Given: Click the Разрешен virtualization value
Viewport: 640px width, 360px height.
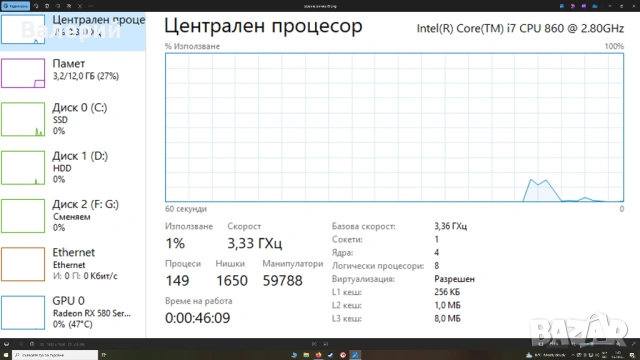Looking at the screenshot, I should (x=454, y=279).
